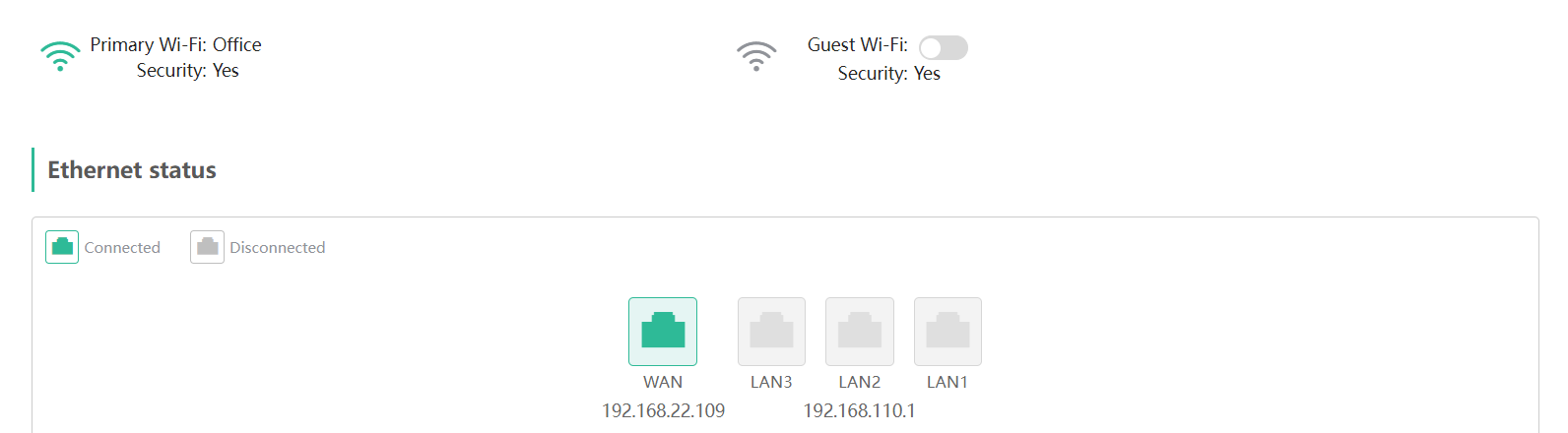Click the Guest Wi-Fi text label
Image resolution: width=1568 pixels, height=433 pixels.
pyautogui.click(x=857, y=44)
